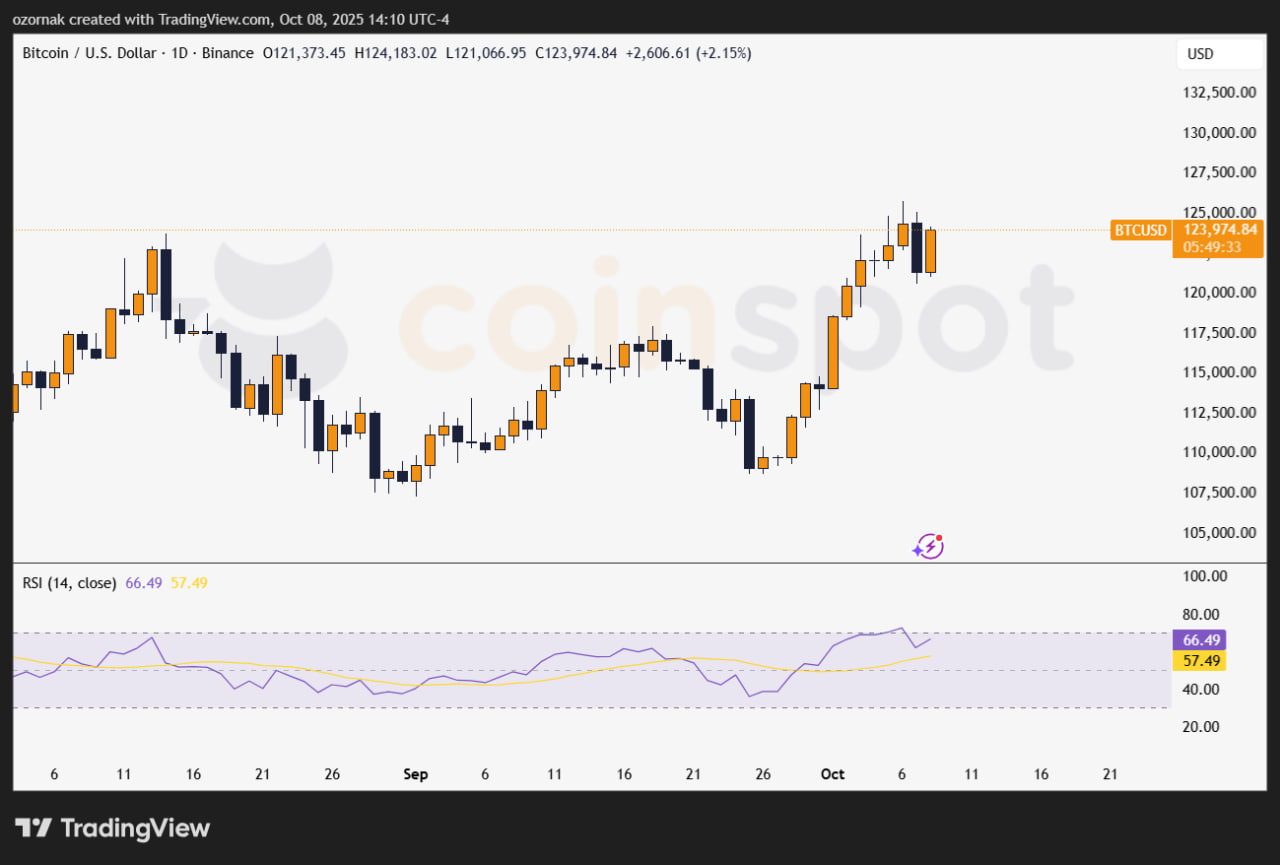Select the Sep marker on date axis
The height and width of the screenshot is (865, 1280).
coord(415,775)
